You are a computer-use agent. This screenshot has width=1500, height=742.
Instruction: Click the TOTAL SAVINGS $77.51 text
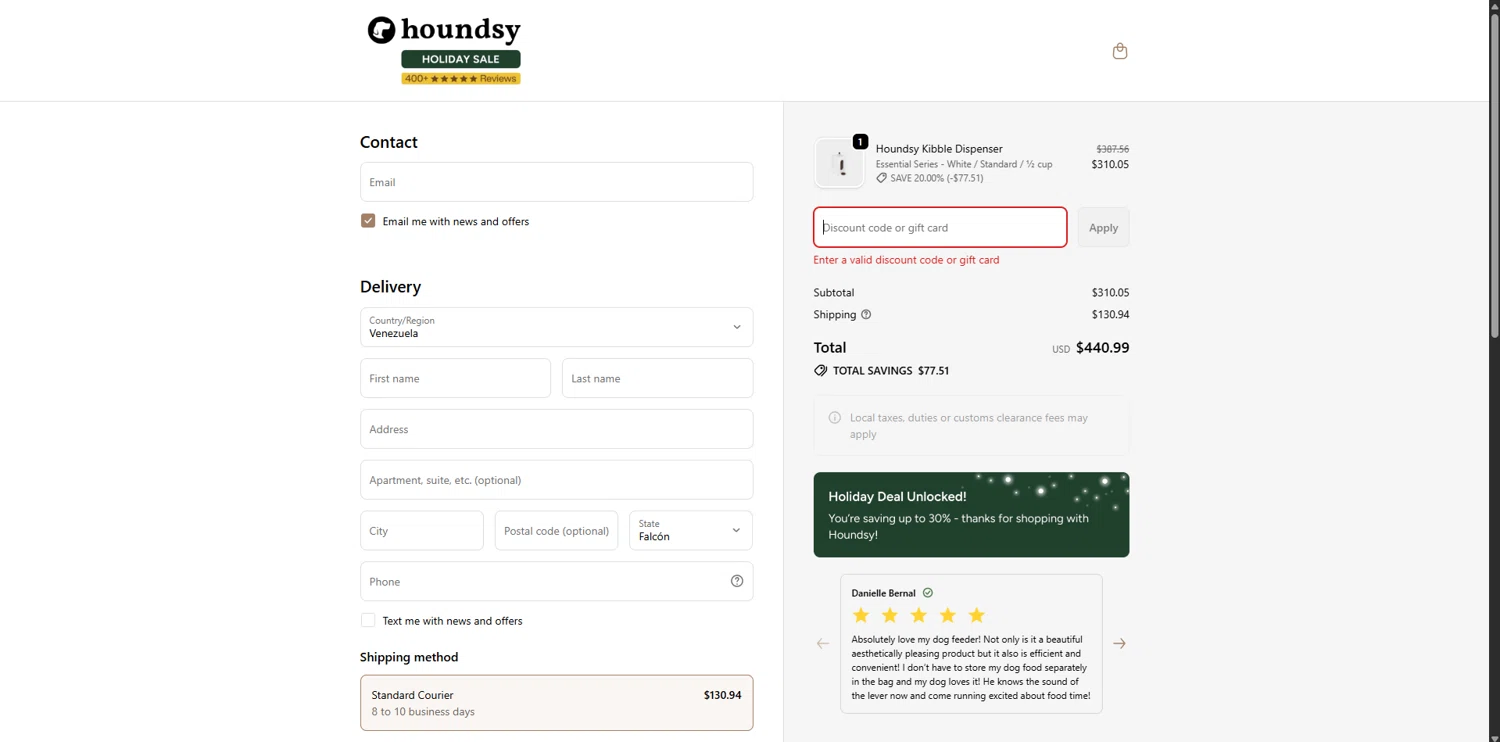891,370
